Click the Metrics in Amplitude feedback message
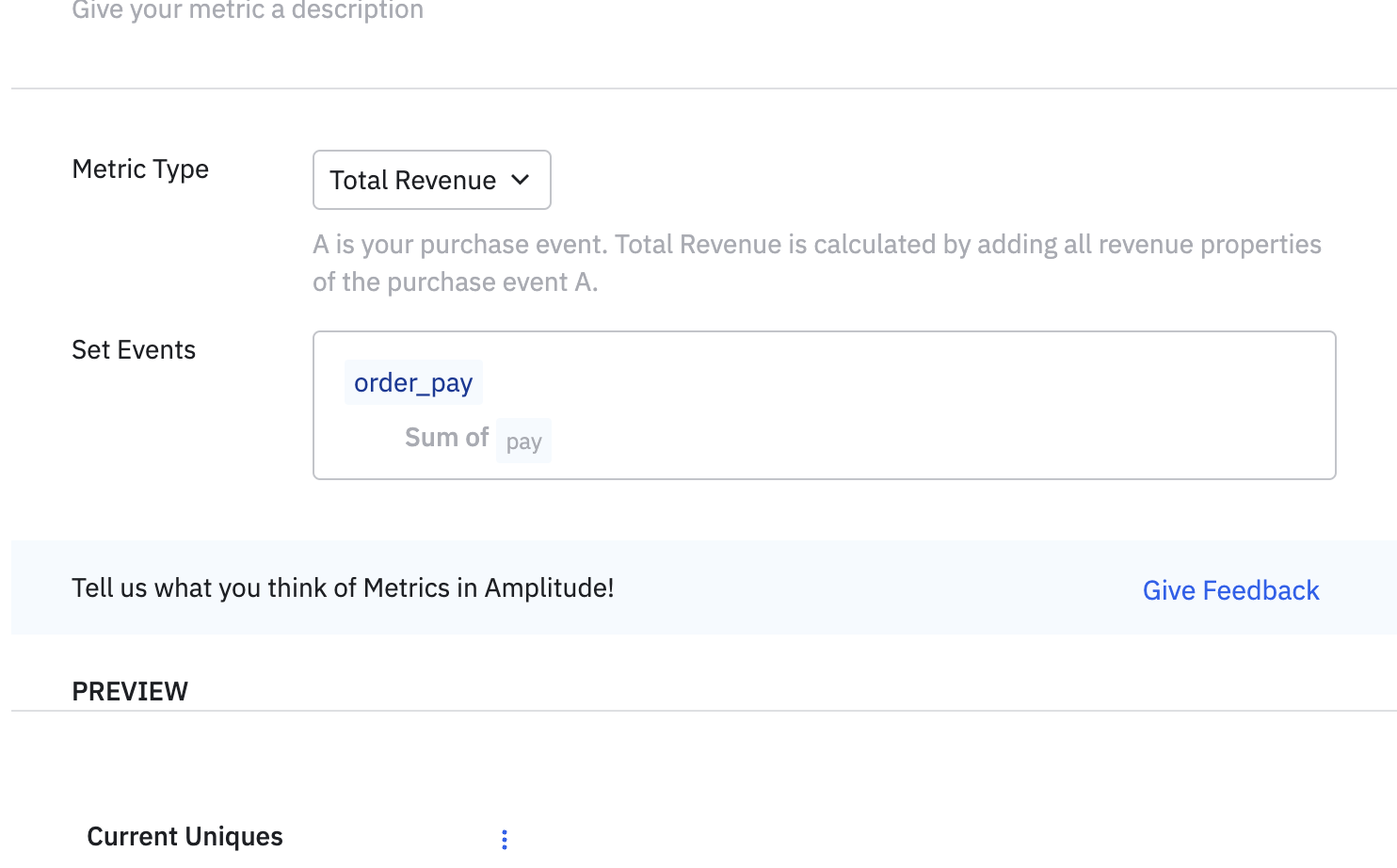 pos(343,588)
